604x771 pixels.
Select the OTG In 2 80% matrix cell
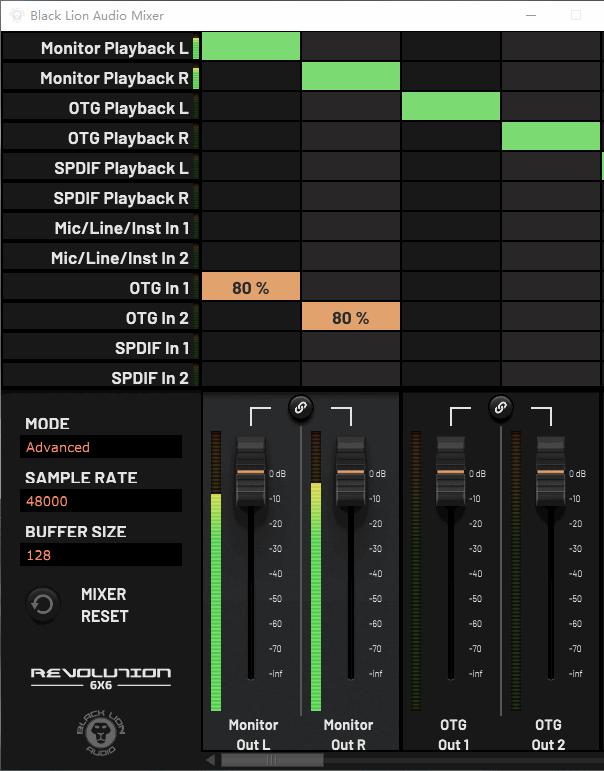[351, 318]
